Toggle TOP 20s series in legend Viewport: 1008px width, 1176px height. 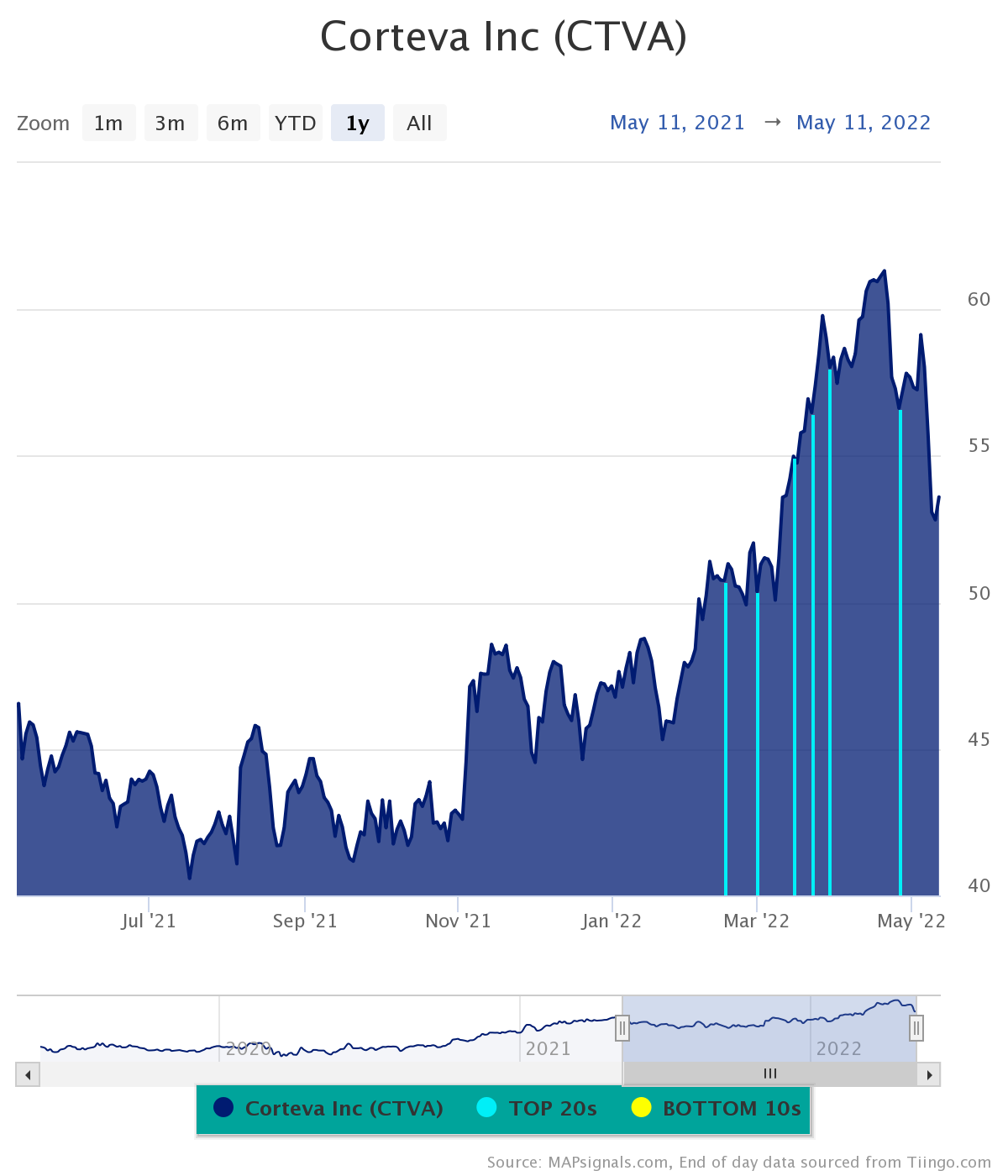(537, 1109)
